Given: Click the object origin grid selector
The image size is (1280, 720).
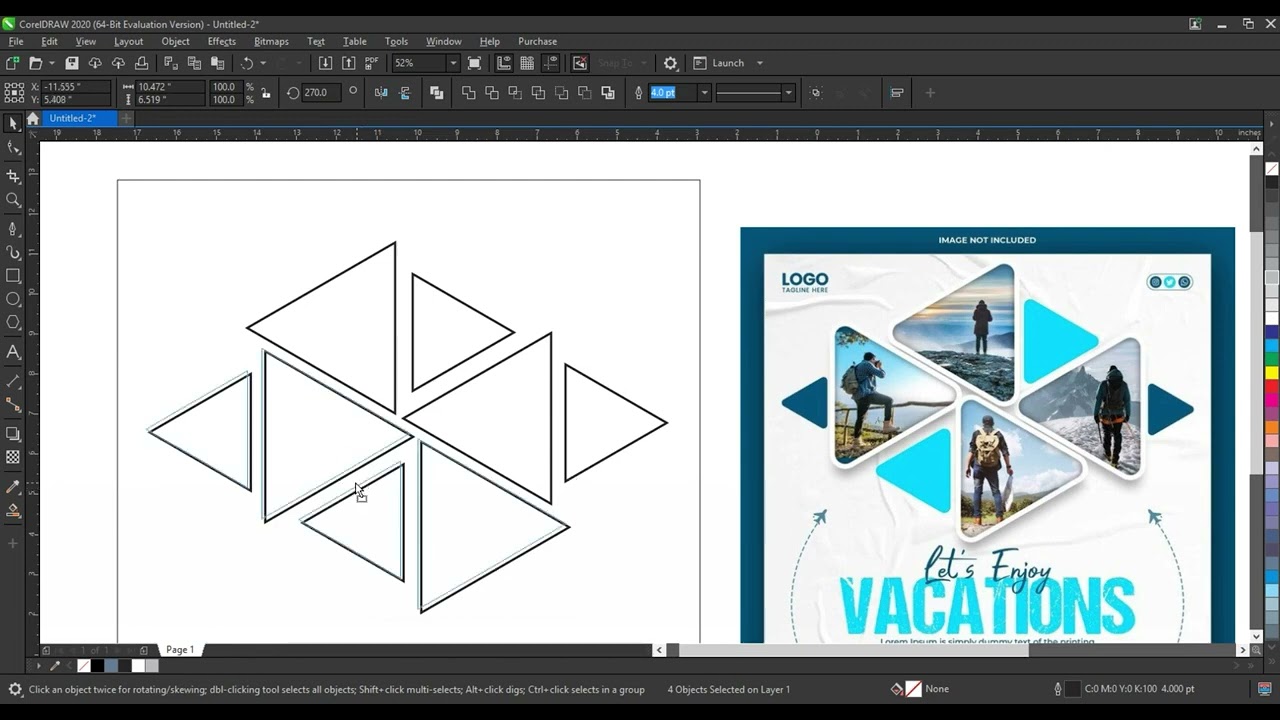Looking at the screenshot, I should [14, 93].
